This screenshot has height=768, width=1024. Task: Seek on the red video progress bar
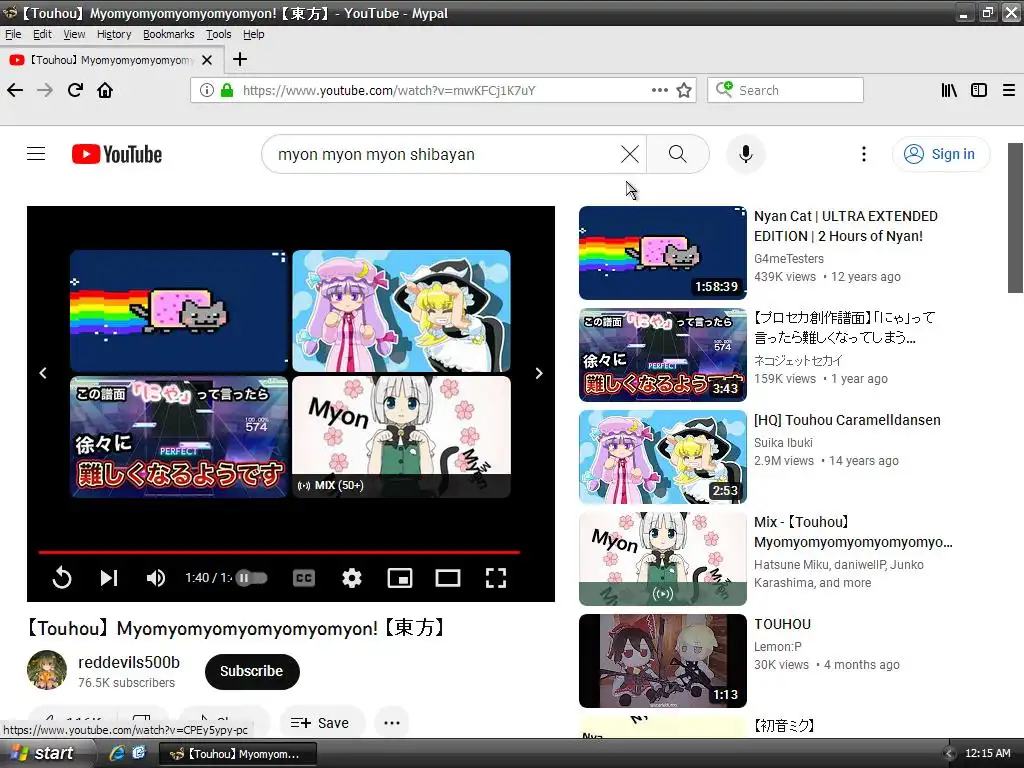click(279, 552)
